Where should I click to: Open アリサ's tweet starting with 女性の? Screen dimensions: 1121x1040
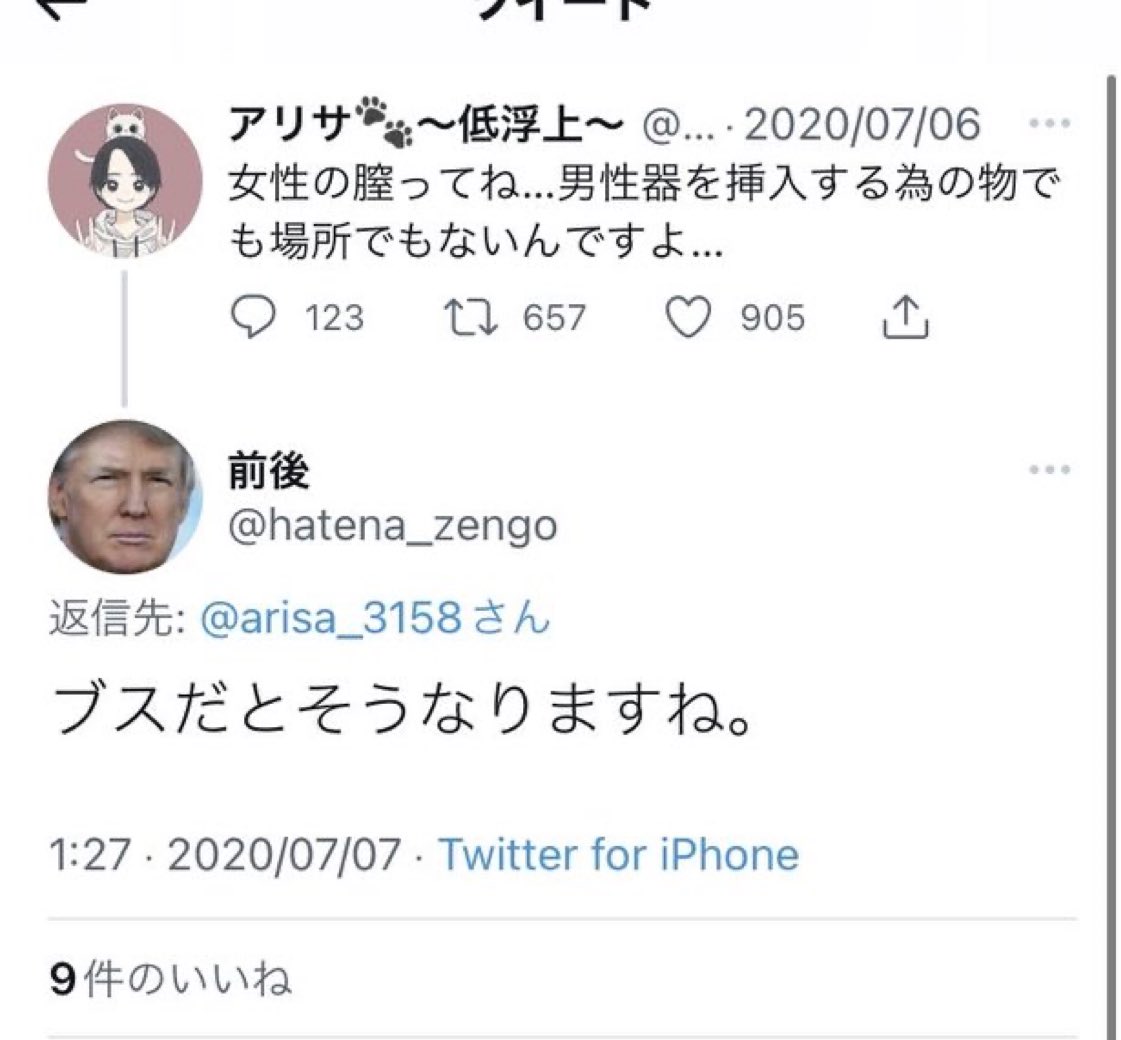(640, 212)
